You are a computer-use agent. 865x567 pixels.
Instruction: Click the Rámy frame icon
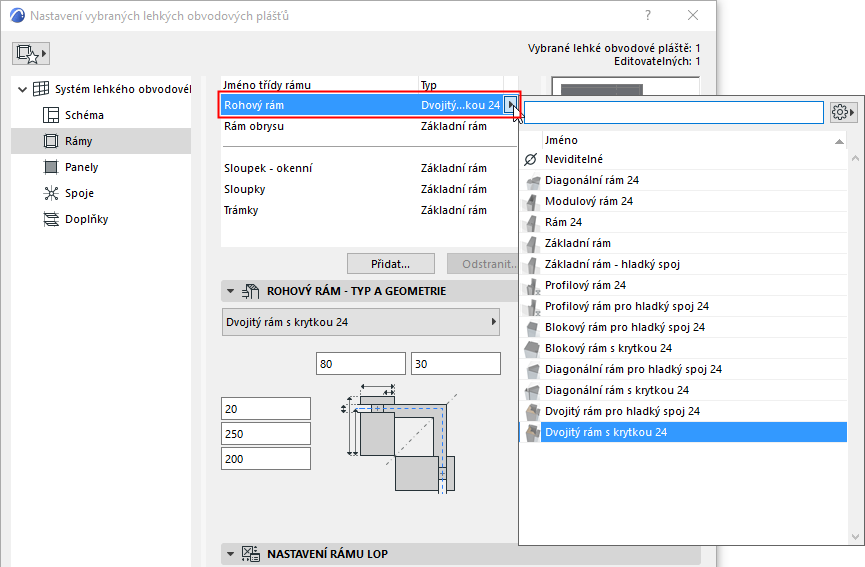tap(51, 141)
